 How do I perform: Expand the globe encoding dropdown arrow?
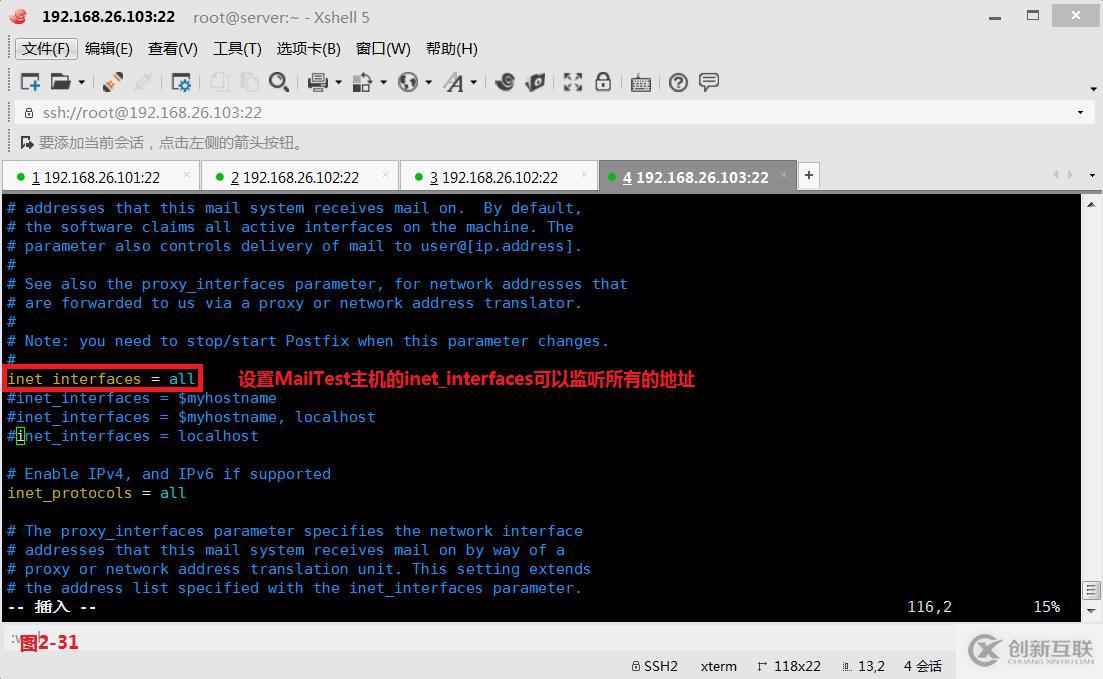tap(428, 83)
